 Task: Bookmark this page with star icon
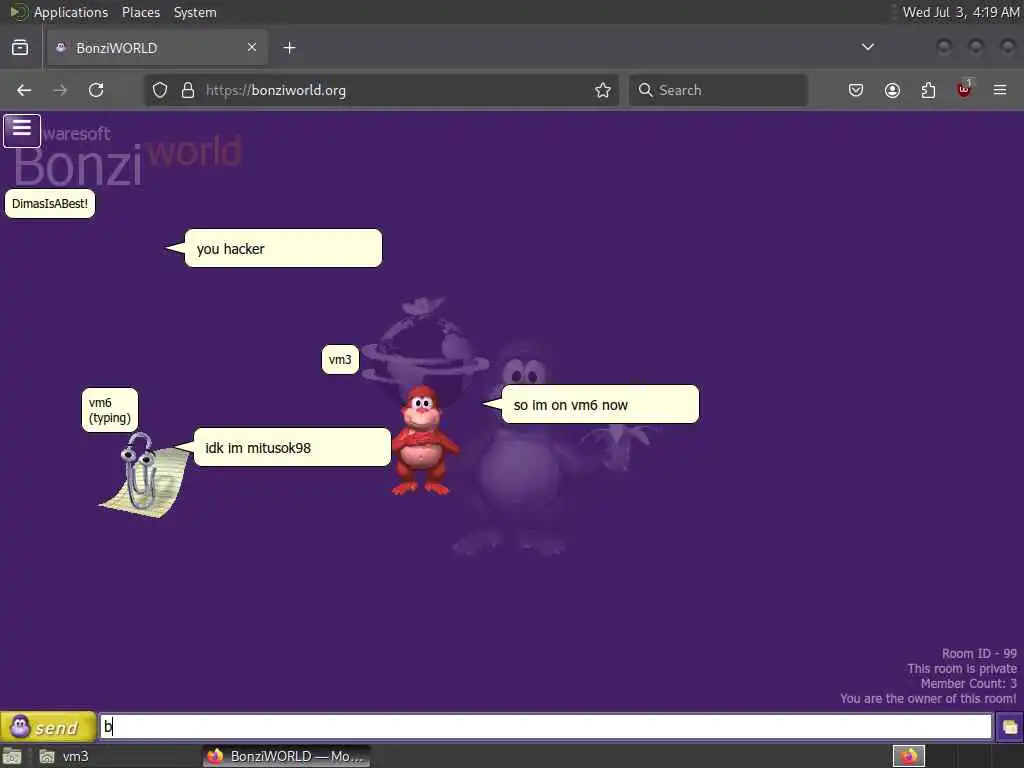(603, 90)
